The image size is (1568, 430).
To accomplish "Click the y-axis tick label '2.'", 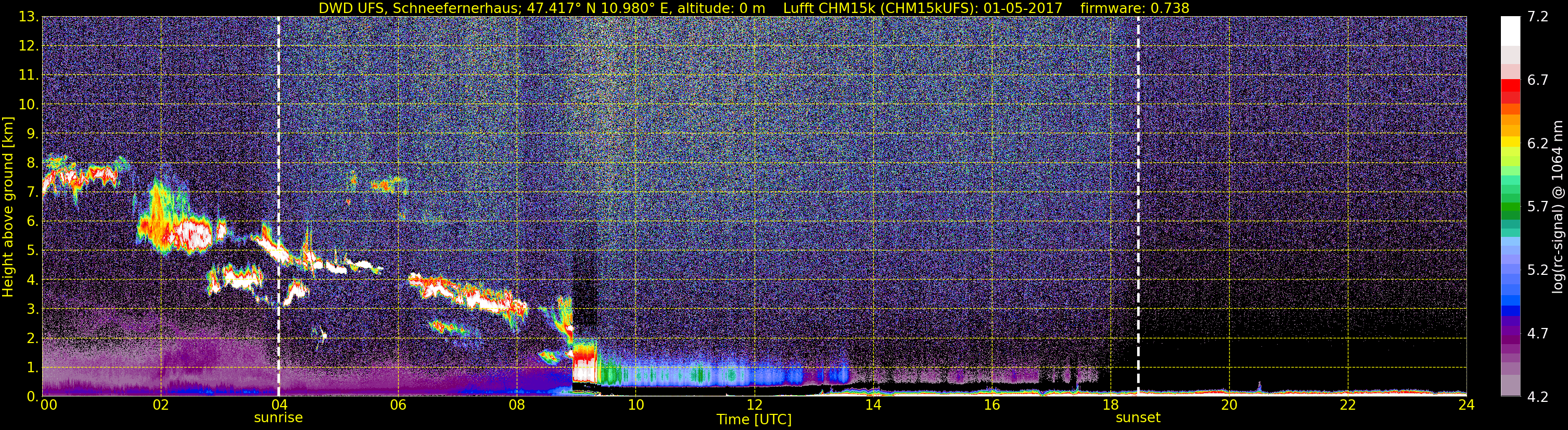I will click(x=32, y=339).
